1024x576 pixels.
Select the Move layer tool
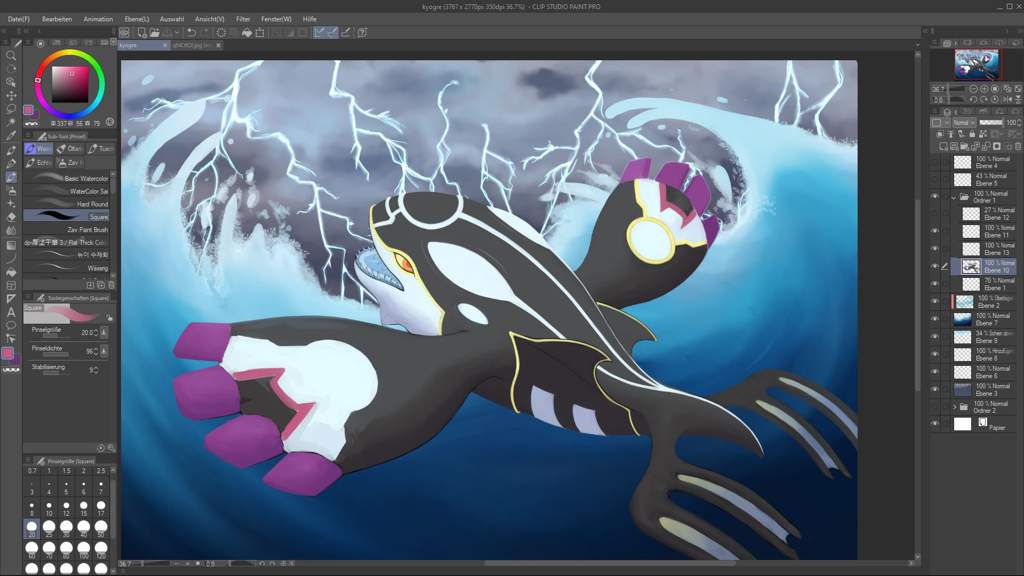click(10, 95)
